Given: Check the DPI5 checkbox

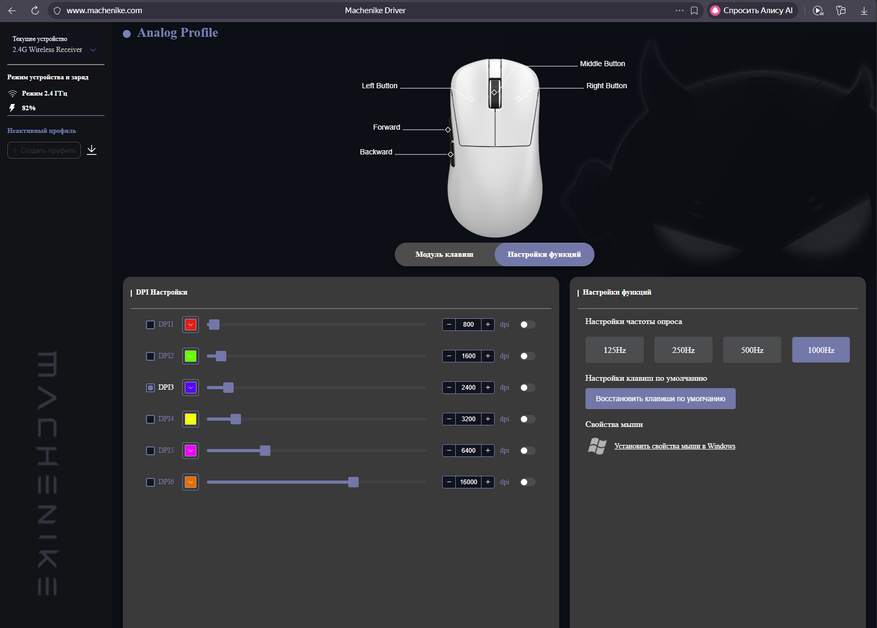Looking at the screenshot, I should tap(150, 450).
